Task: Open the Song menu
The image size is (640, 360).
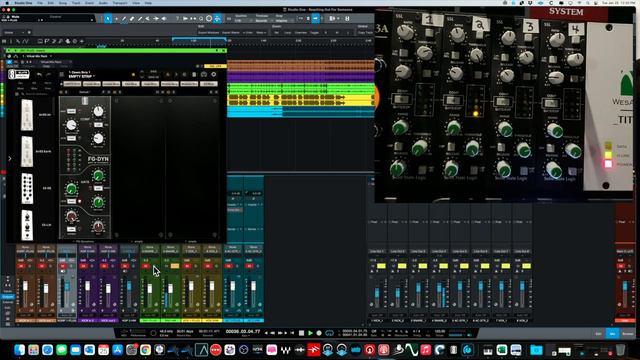Action: coord(62,3)
